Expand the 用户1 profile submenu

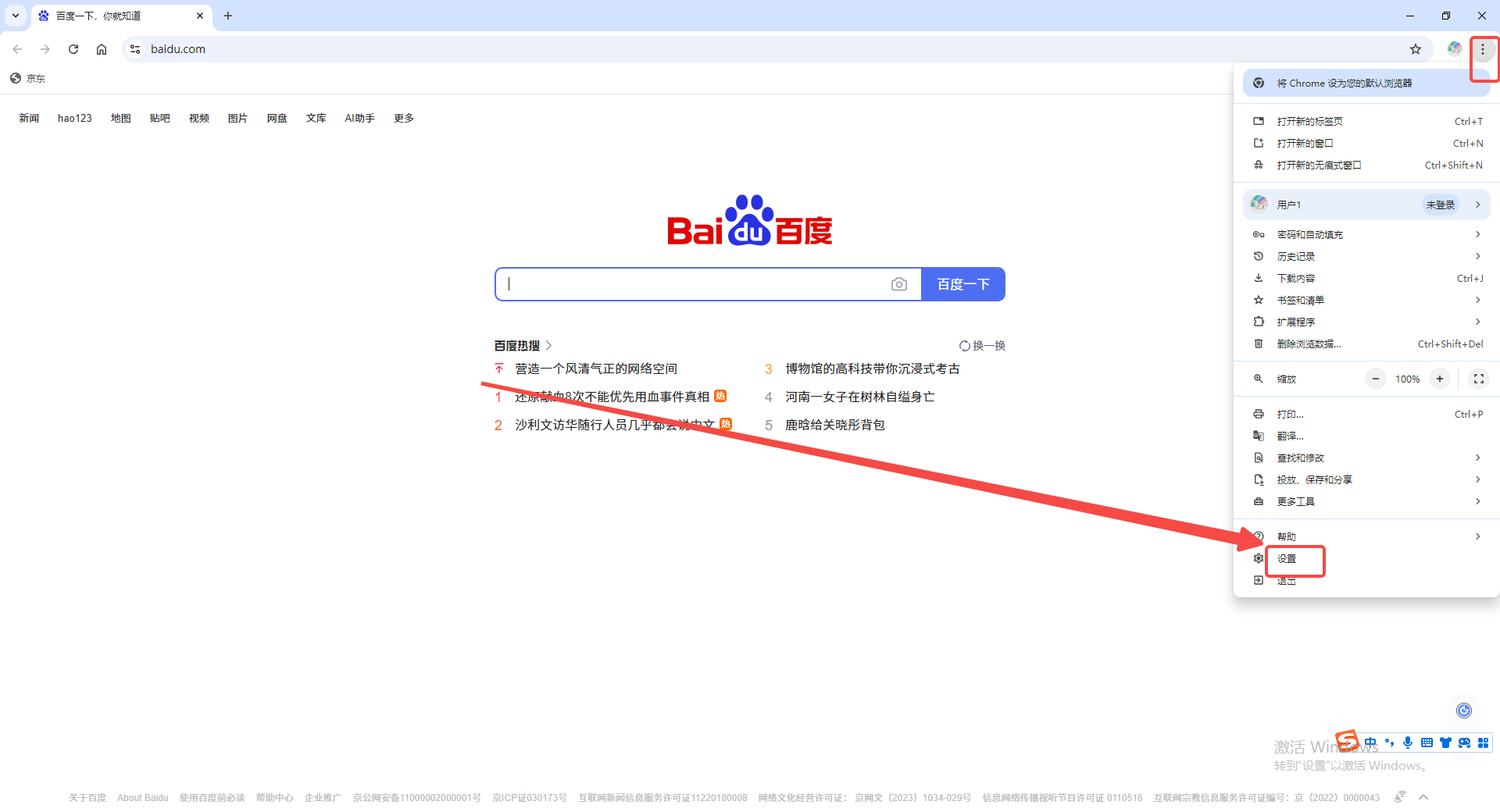tap(1366, 205)
